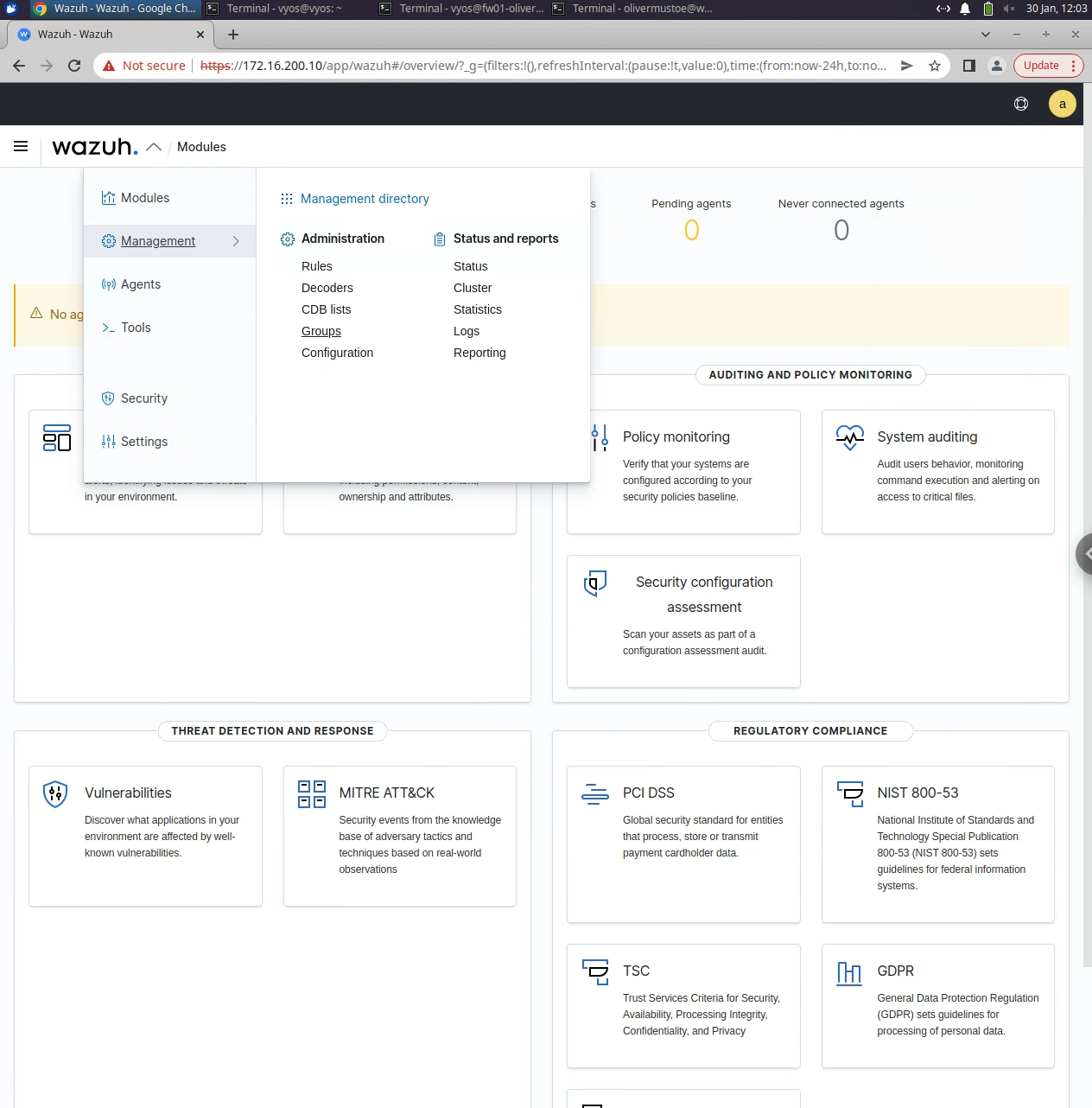Open the Agents menu entry
Viewport: 1092px width, 1108px height.
[141, 284]
